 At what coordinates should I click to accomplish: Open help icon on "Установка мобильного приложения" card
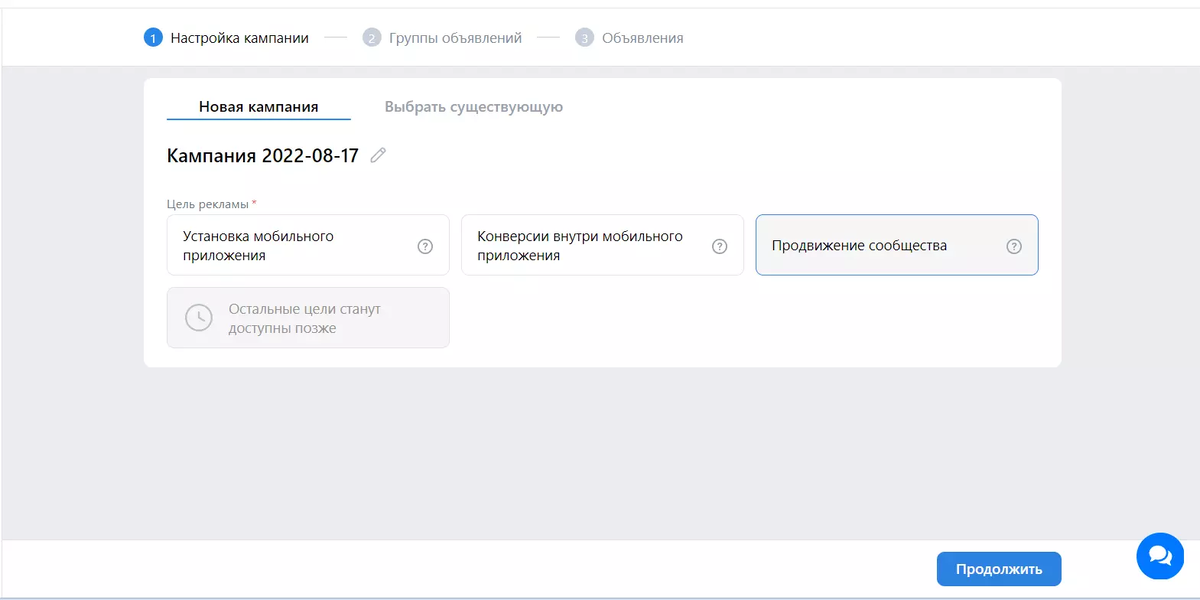pyautogui.click(x=425, y=245)
